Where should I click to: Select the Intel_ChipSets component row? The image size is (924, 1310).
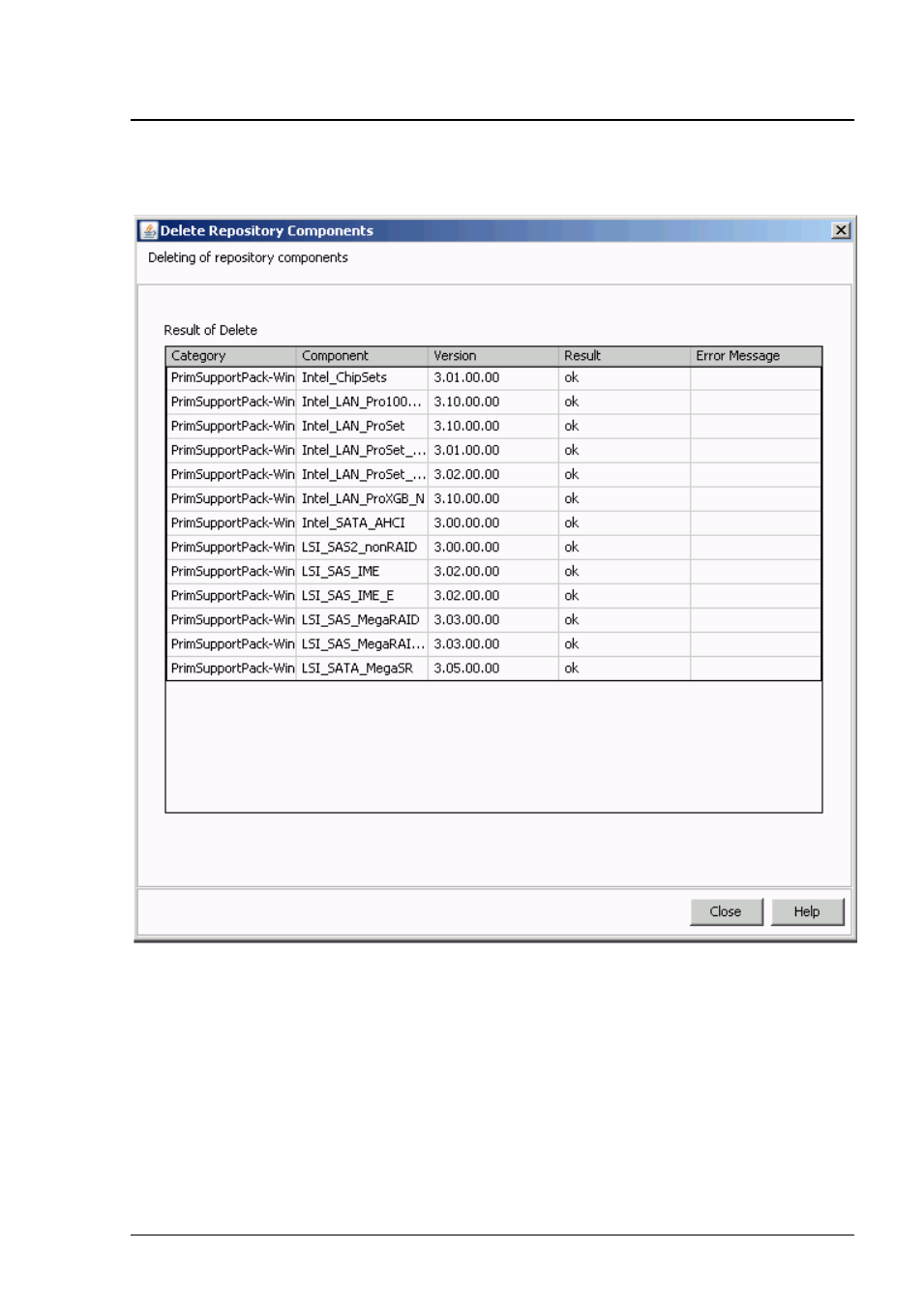click(493, 377)
